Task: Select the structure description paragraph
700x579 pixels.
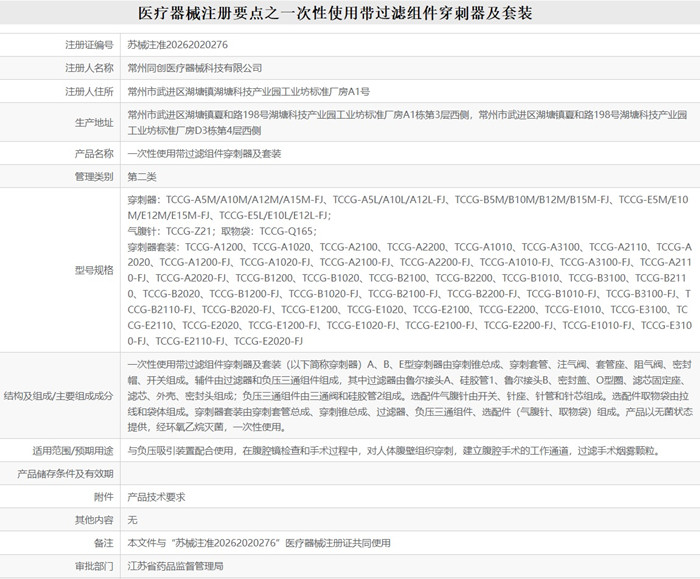Action: tap(410, 396)
